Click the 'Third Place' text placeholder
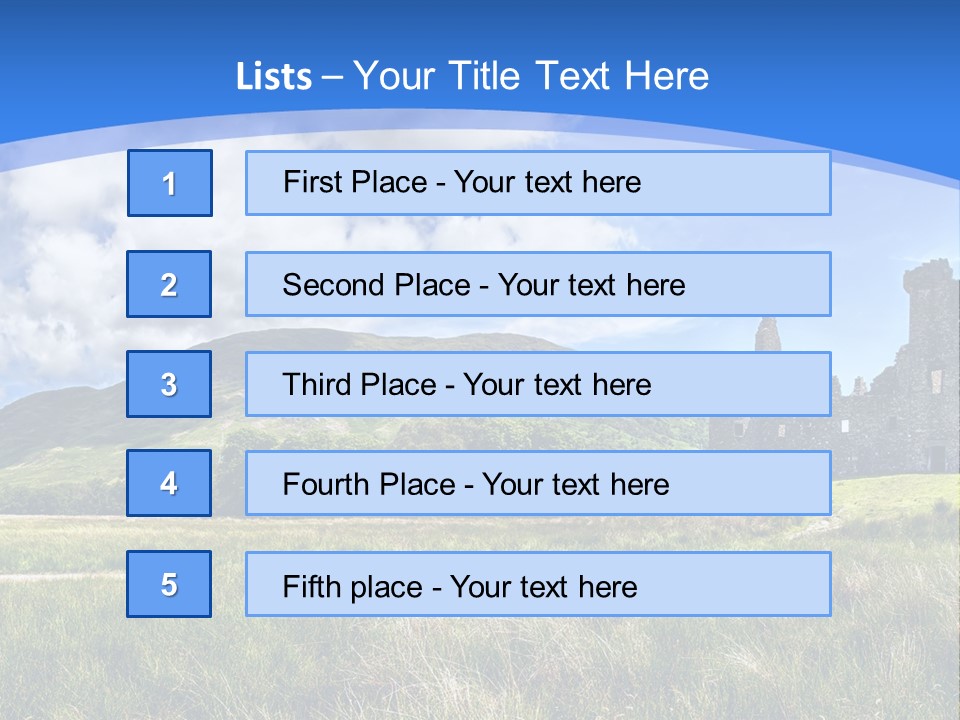Screen dimensions: 960x720 coord(538,384)
